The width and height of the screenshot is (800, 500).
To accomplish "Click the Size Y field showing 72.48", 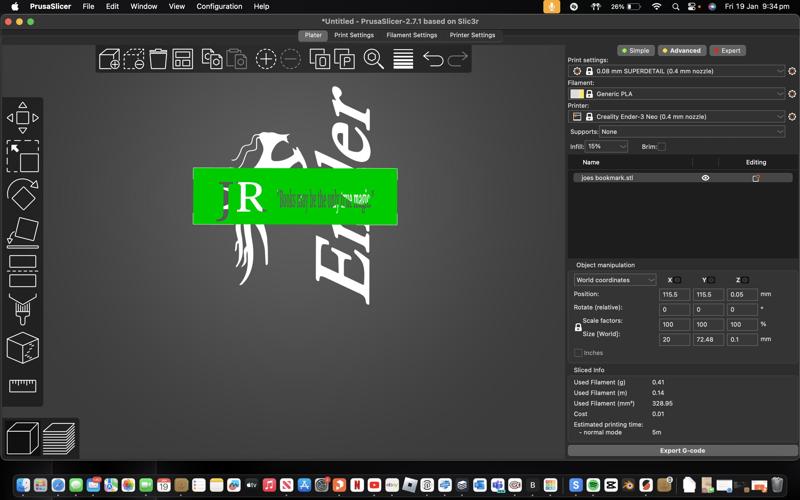I will click(x=708, y=340).
